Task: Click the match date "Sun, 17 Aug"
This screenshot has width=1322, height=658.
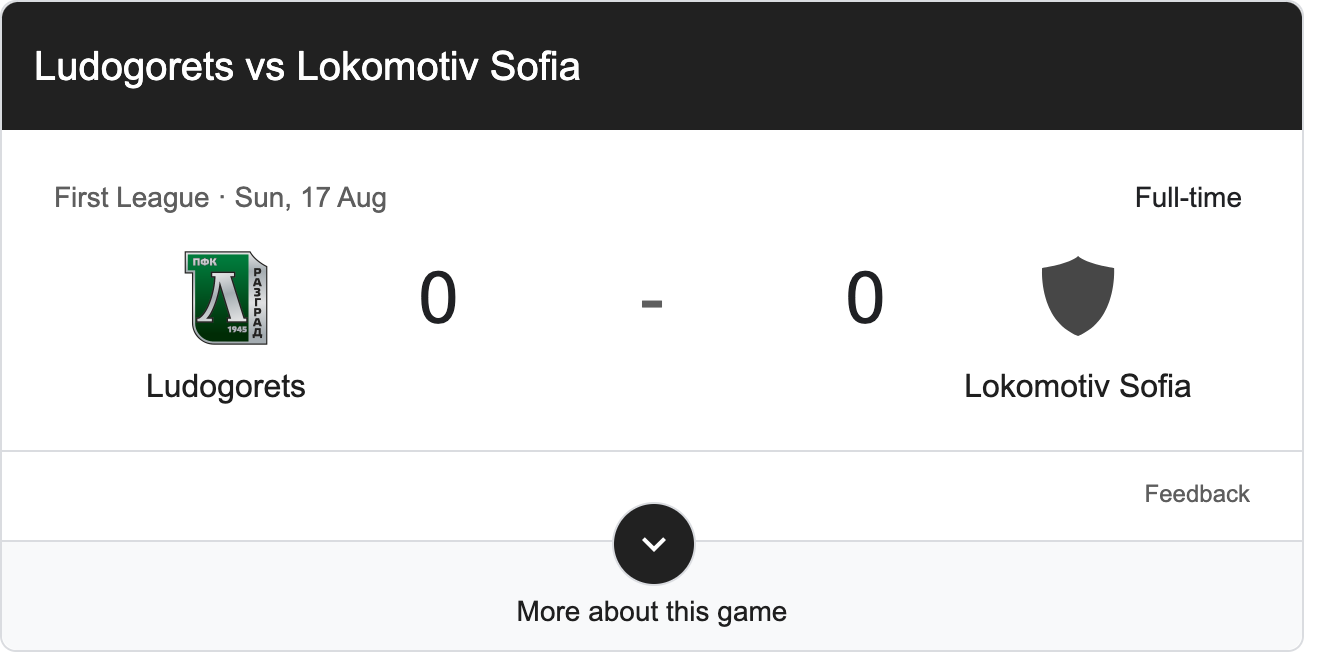Action: pos(310,198)
